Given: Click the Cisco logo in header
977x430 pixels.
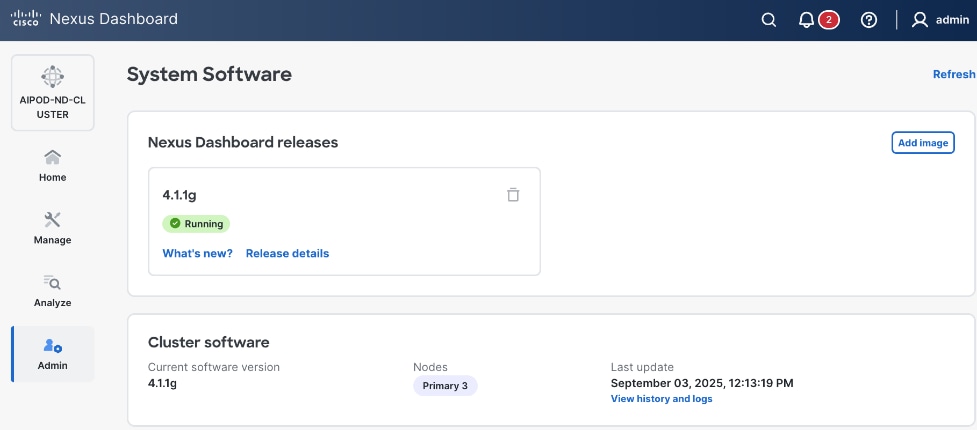Looking at the screenshot, I should click(25, 19).
